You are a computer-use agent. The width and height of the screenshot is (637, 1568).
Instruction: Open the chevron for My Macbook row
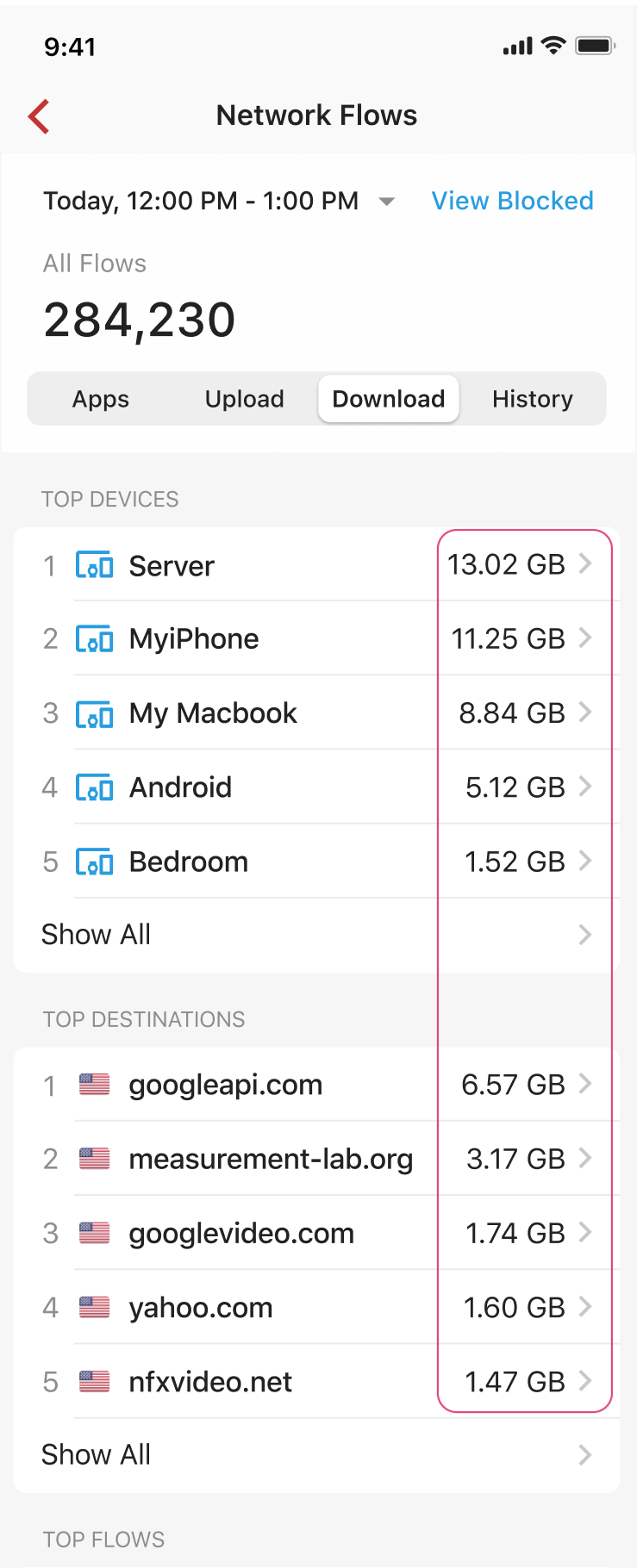coord(585,712)
